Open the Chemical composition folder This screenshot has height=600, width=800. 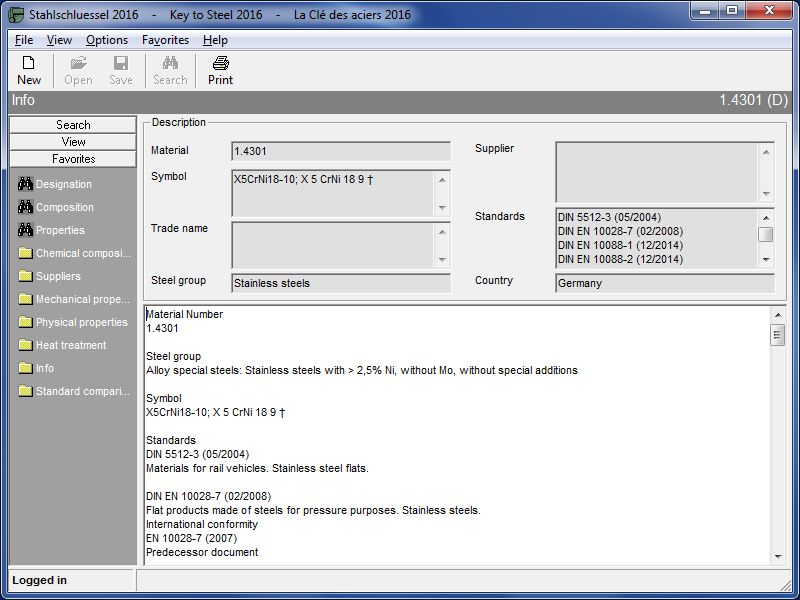click(x=83, y=253)
